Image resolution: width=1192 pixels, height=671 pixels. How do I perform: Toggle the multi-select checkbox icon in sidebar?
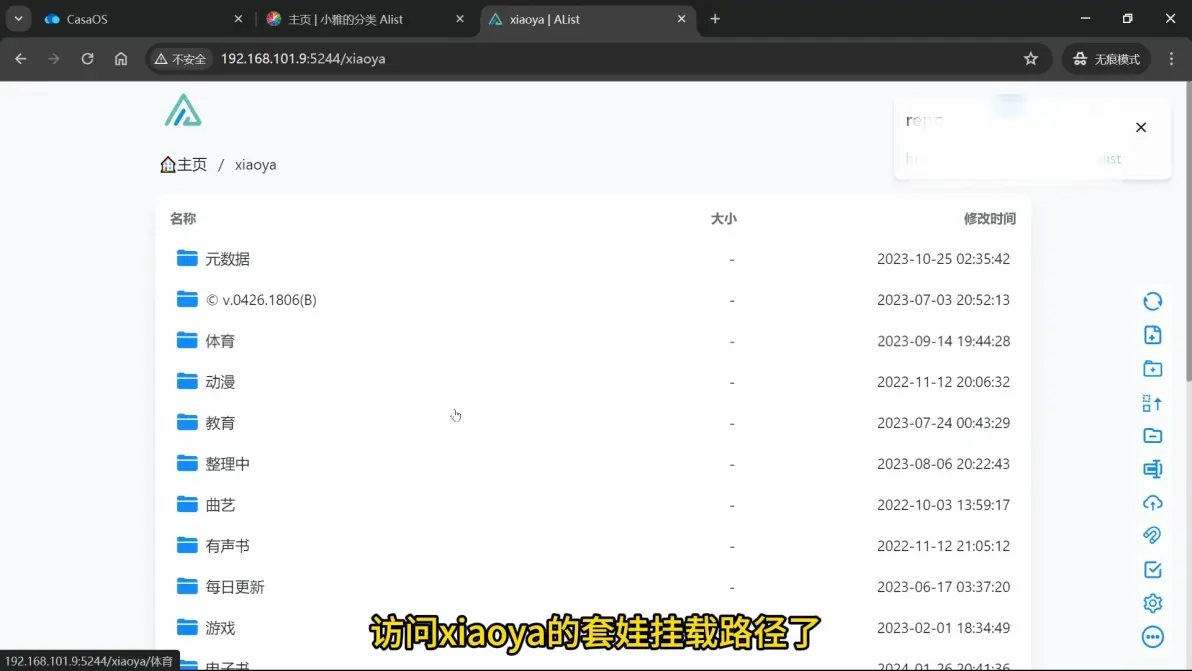click(1152, 570)
